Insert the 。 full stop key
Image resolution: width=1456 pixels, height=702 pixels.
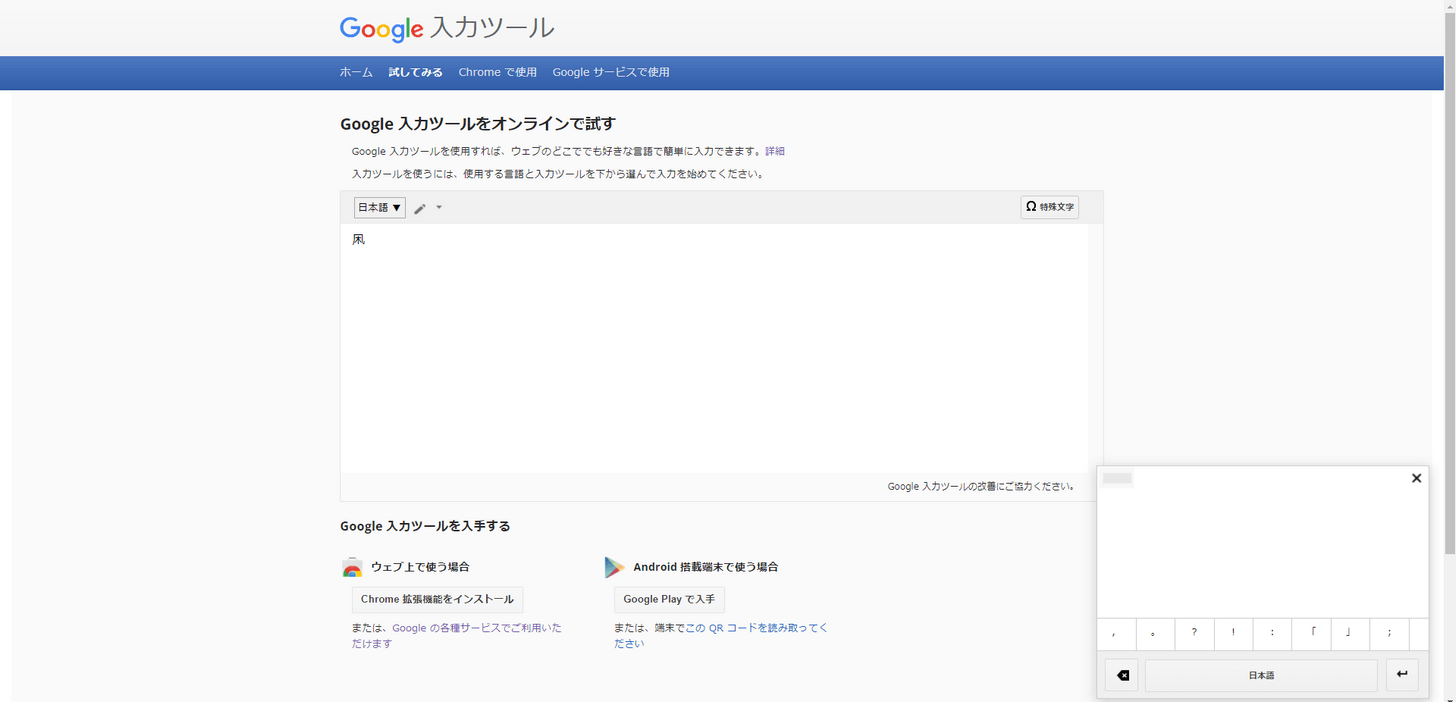pos(1155,634)
